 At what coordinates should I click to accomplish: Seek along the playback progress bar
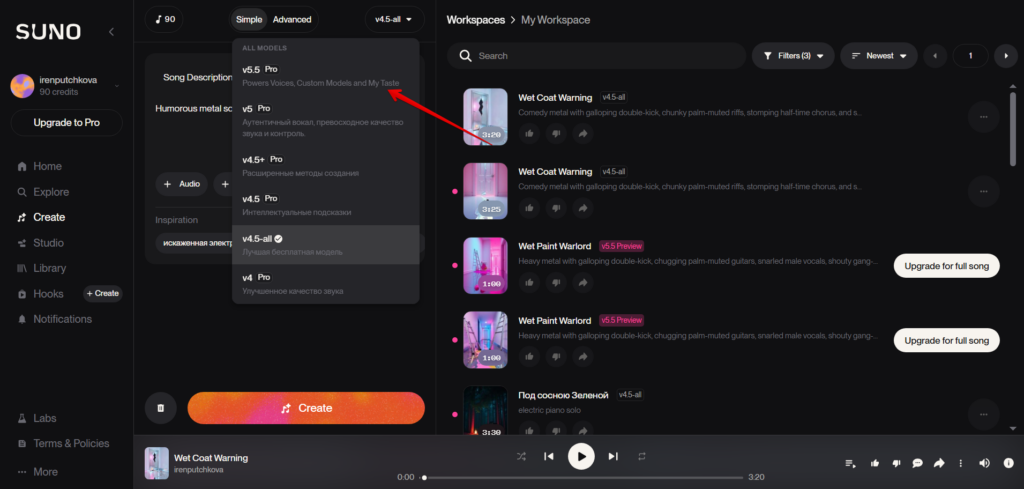coord(581,477)
